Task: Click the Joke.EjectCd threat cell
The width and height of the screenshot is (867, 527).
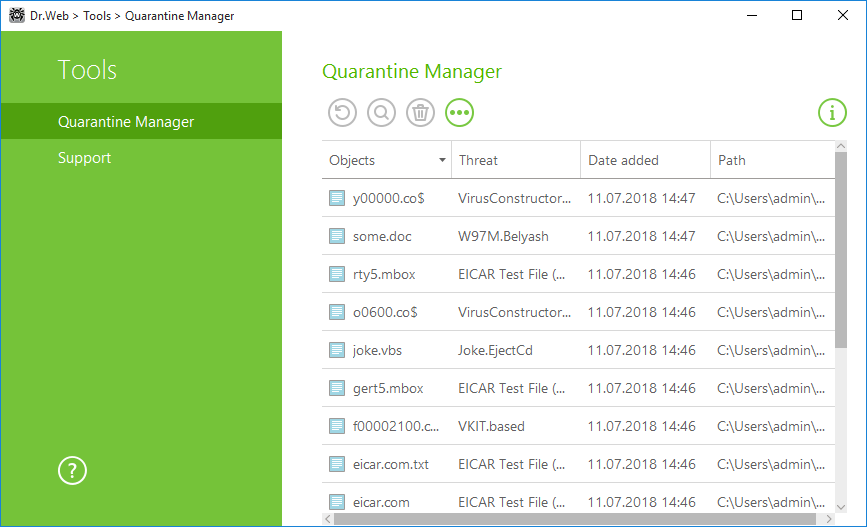Action: (x=495, y=350)
